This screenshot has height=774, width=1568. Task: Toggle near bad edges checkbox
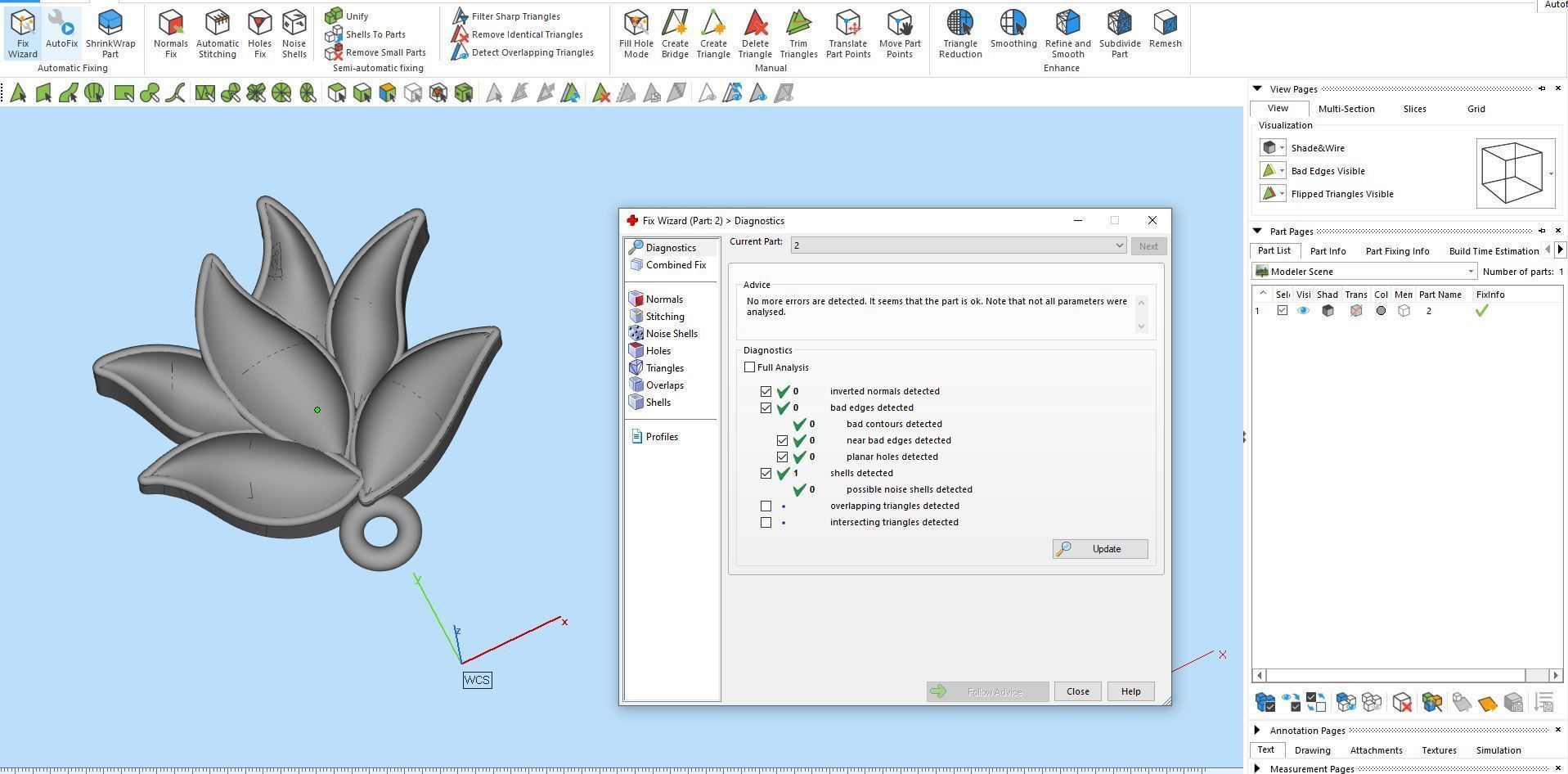click(782, 440)
